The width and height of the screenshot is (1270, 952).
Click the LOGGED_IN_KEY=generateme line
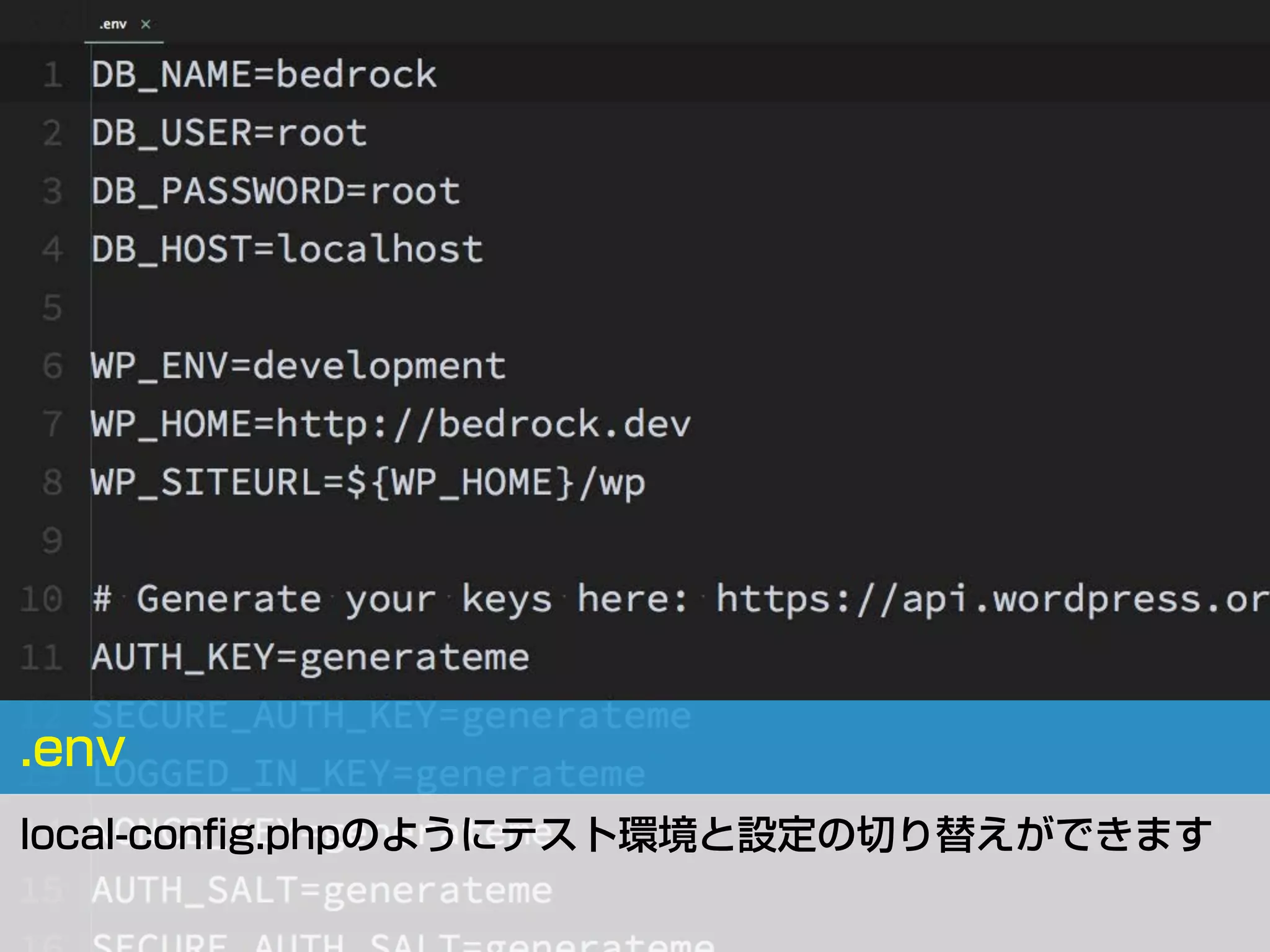(369, 774)
